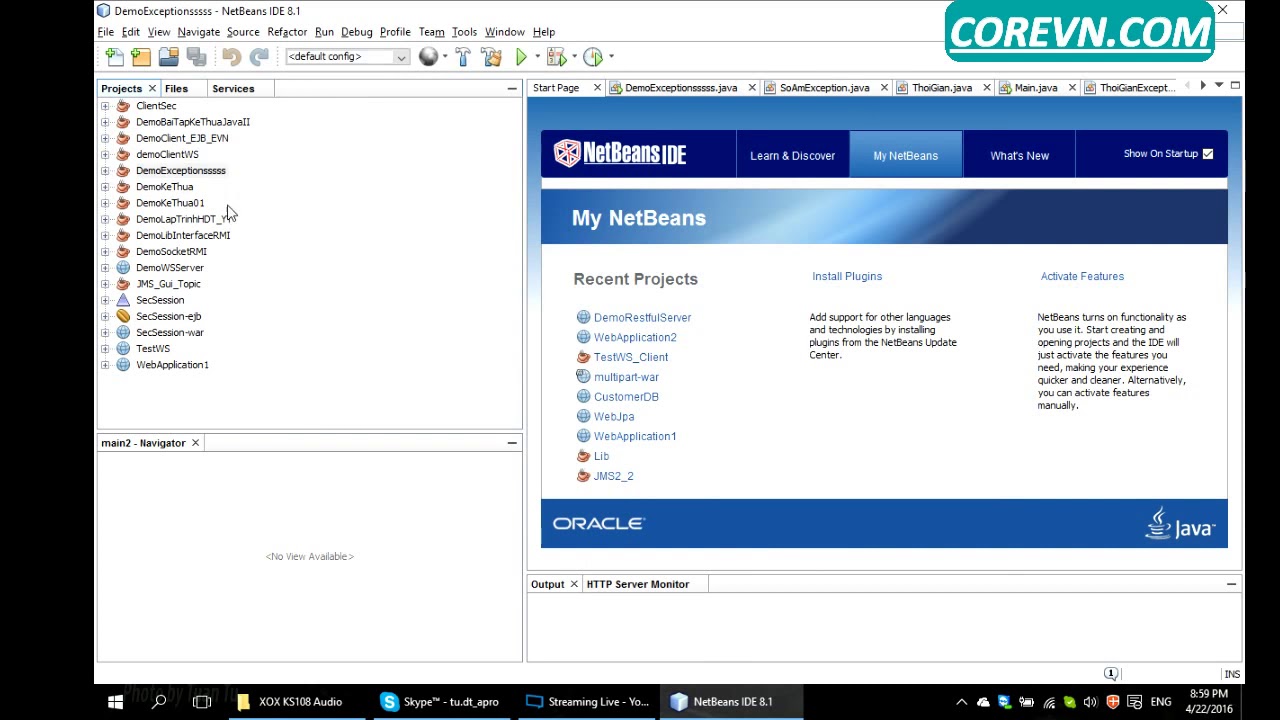Click the volume speaker tray icon
The image size is (1280, 720).
pyautogui.click(x=1090, y=702)
